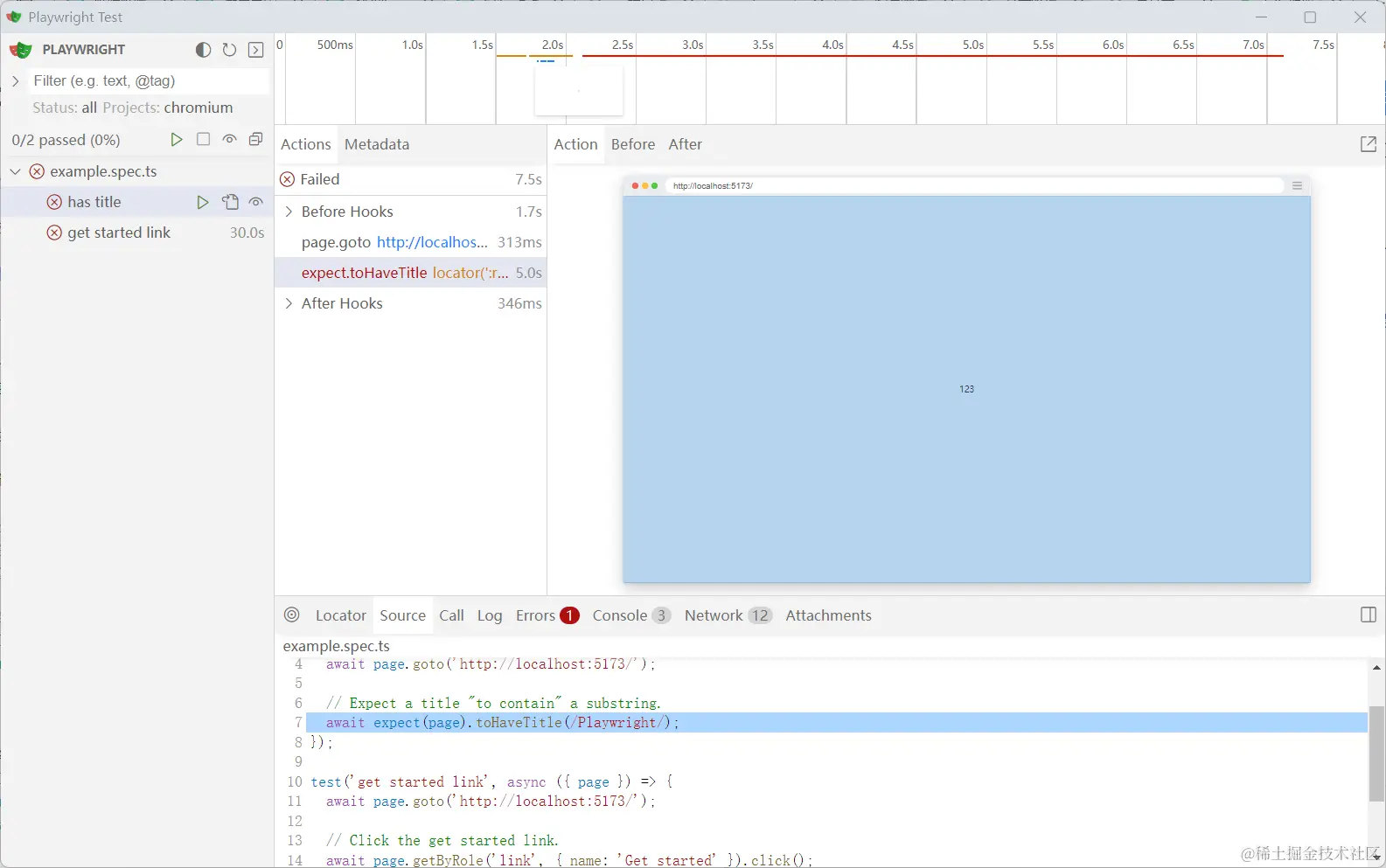Select the Action snapshot tab
Image resolution: width=1386 pixels, height=868 pixels.
point(575,144)
